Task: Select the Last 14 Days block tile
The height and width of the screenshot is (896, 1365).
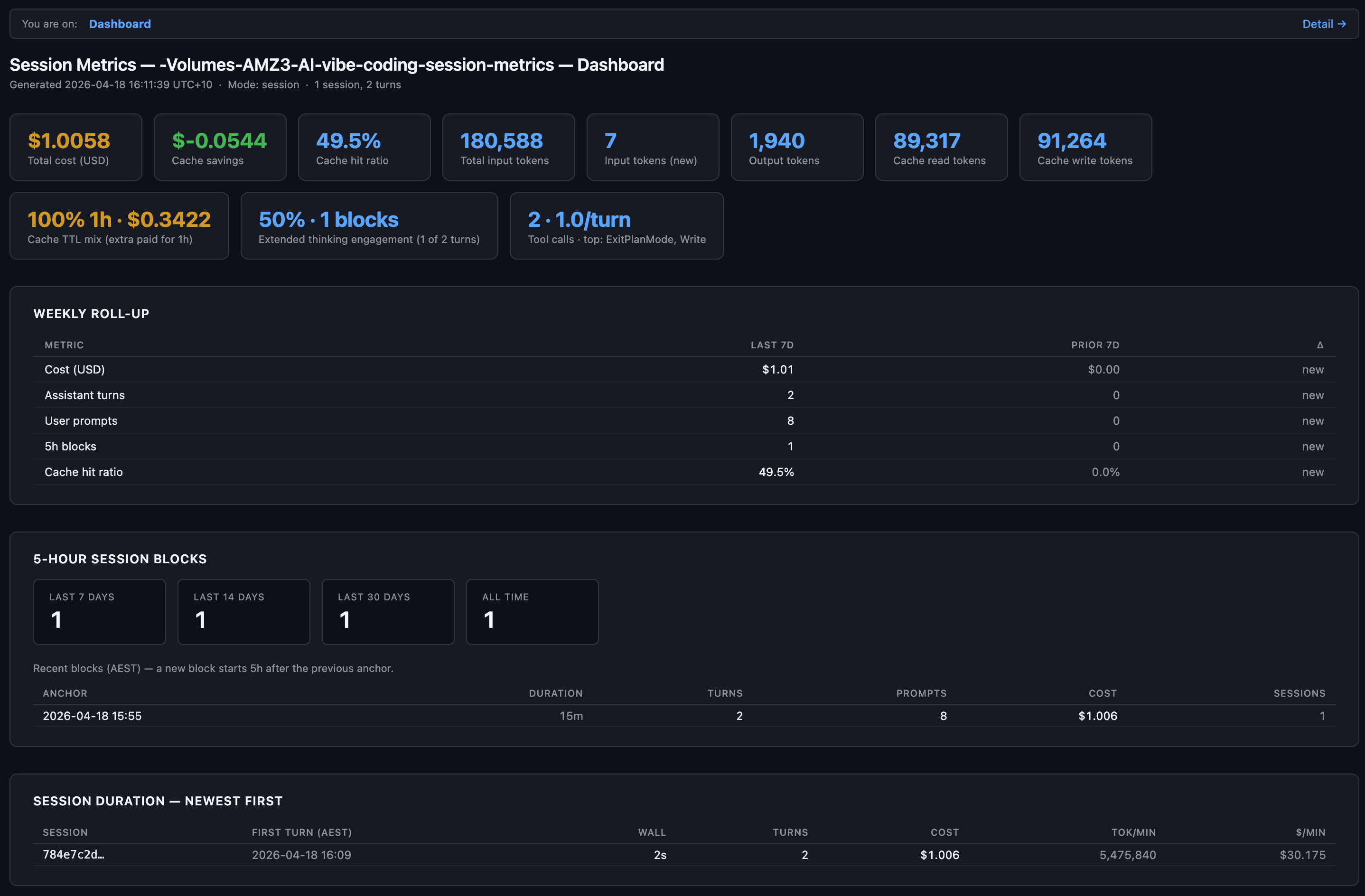Action: [244, 611]
